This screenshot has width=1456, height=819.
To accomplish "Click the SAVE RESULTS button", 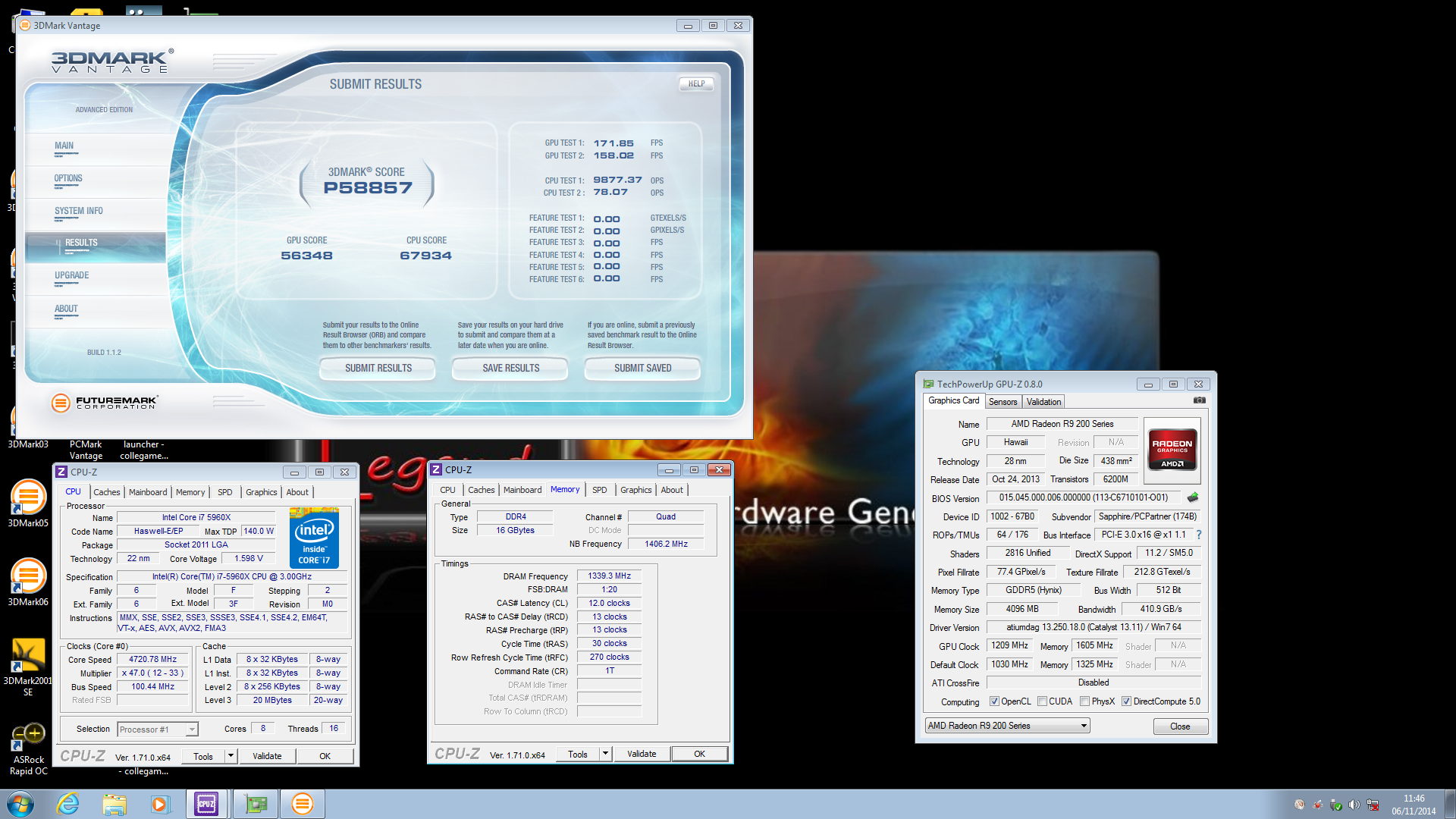I will tap(510, 369).
